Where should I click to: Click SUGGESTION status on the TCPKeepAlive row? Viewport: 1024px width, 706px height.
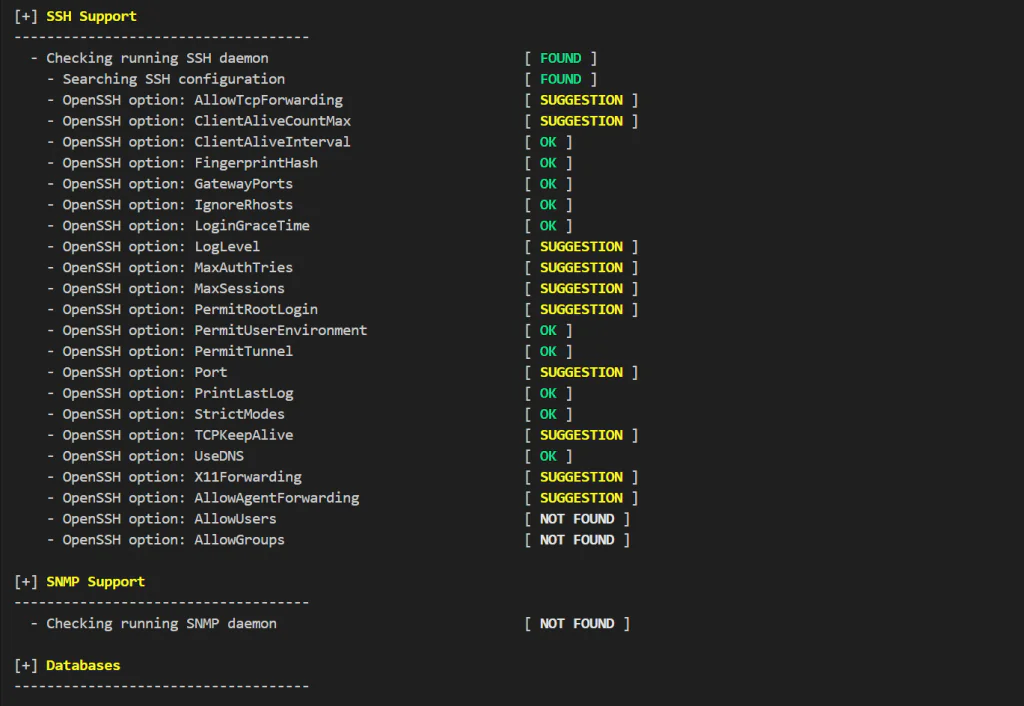(581, 435)
